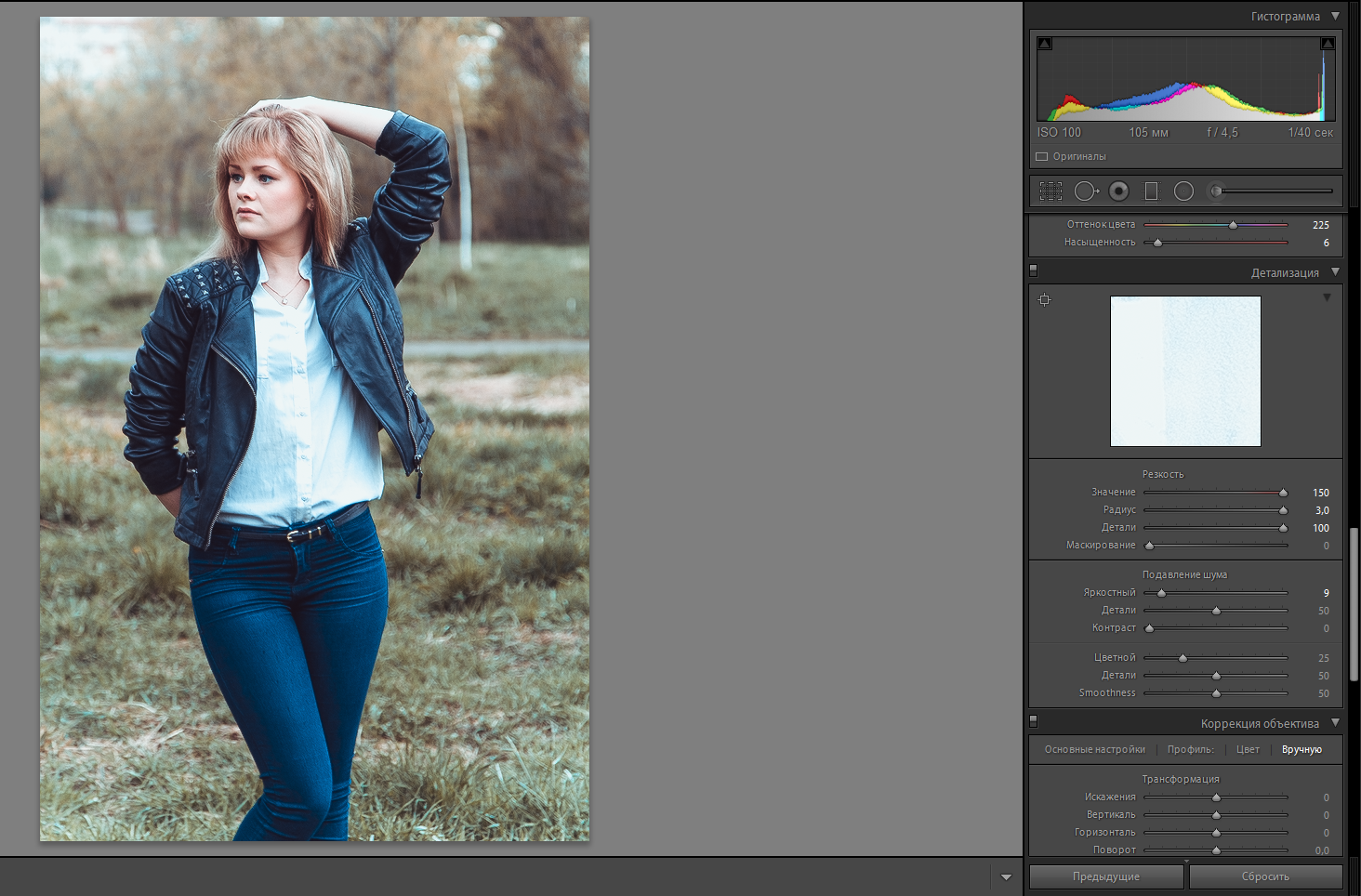Select the Adjustment Brush tool
The height and width of the screenshot is (896, 1361).
tap(1216, 191)
